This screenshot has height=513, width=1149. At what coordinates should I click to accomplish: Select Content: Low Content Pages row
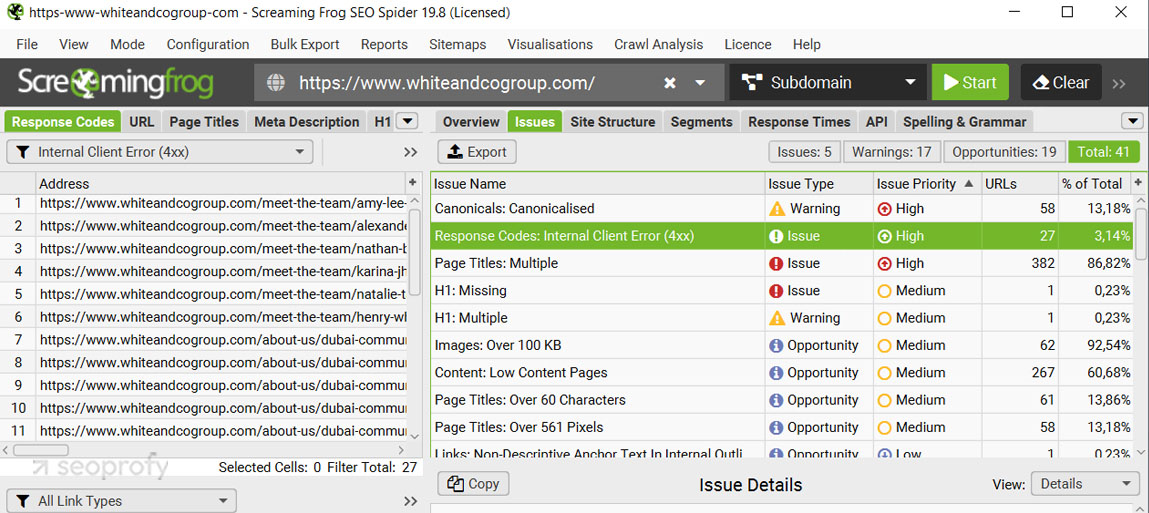pyautogui.click(x=782, y=373)
